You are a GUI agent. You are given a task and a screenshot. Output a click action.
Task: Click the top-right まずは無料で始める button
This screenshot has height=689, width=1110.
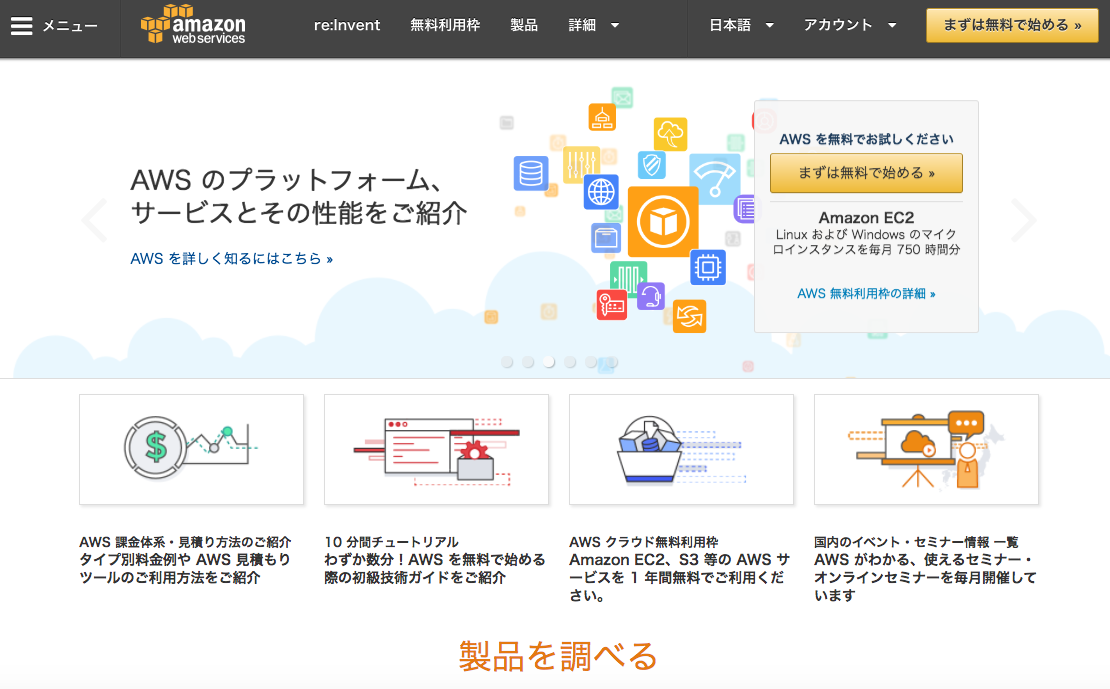click(x=1012, y=25)
